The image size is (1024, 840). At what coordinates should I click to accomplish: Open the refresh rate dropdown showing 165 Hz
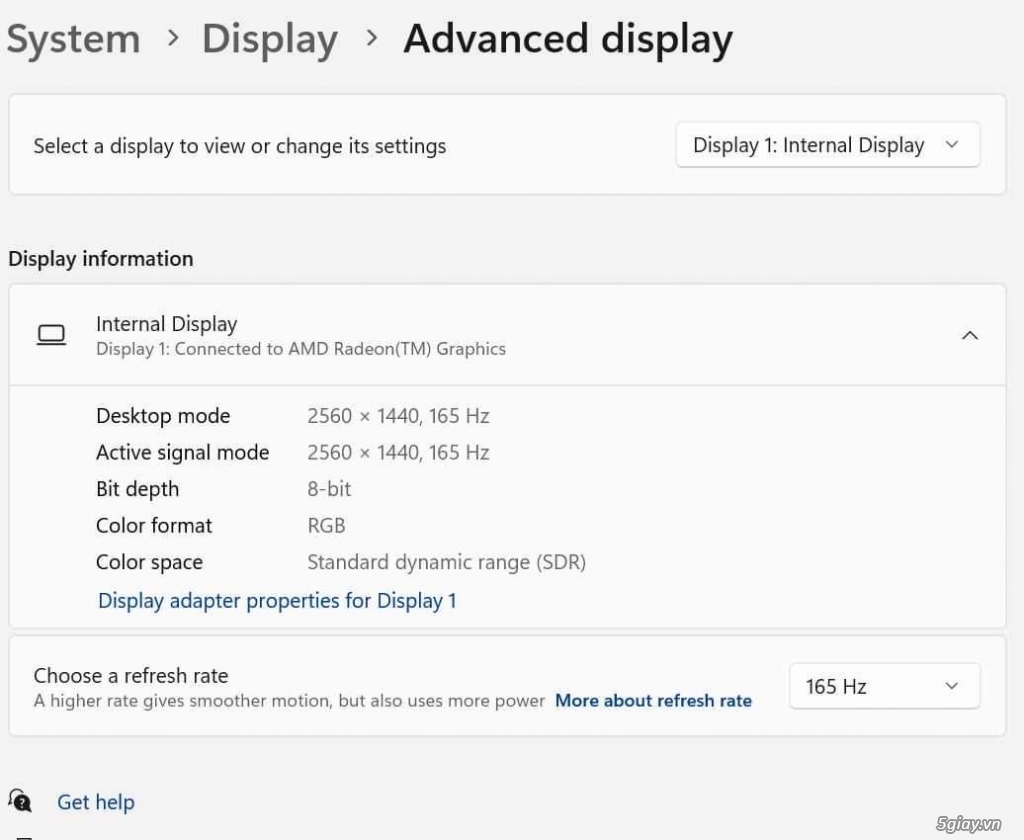pyautogui.click(x=884, y=686)
